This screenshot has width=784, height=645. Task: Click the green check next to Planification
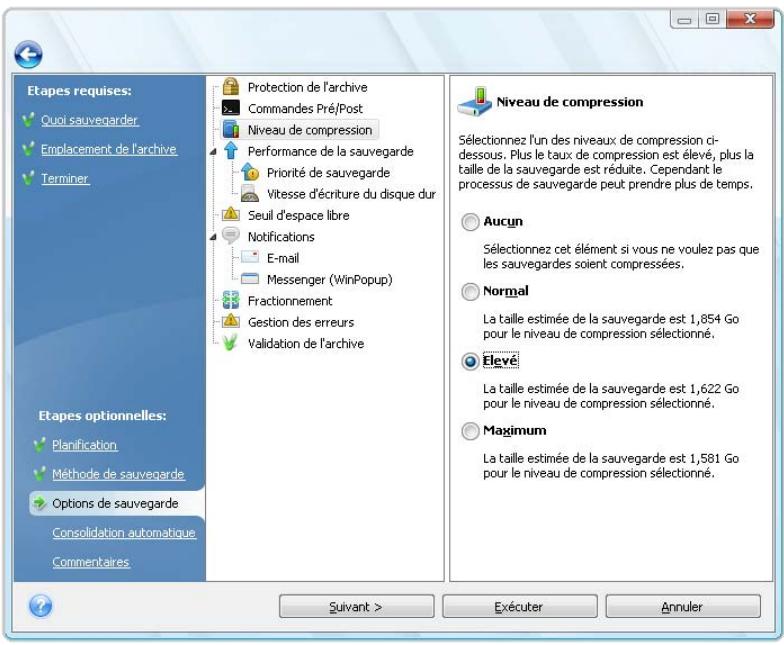[40, 444]
